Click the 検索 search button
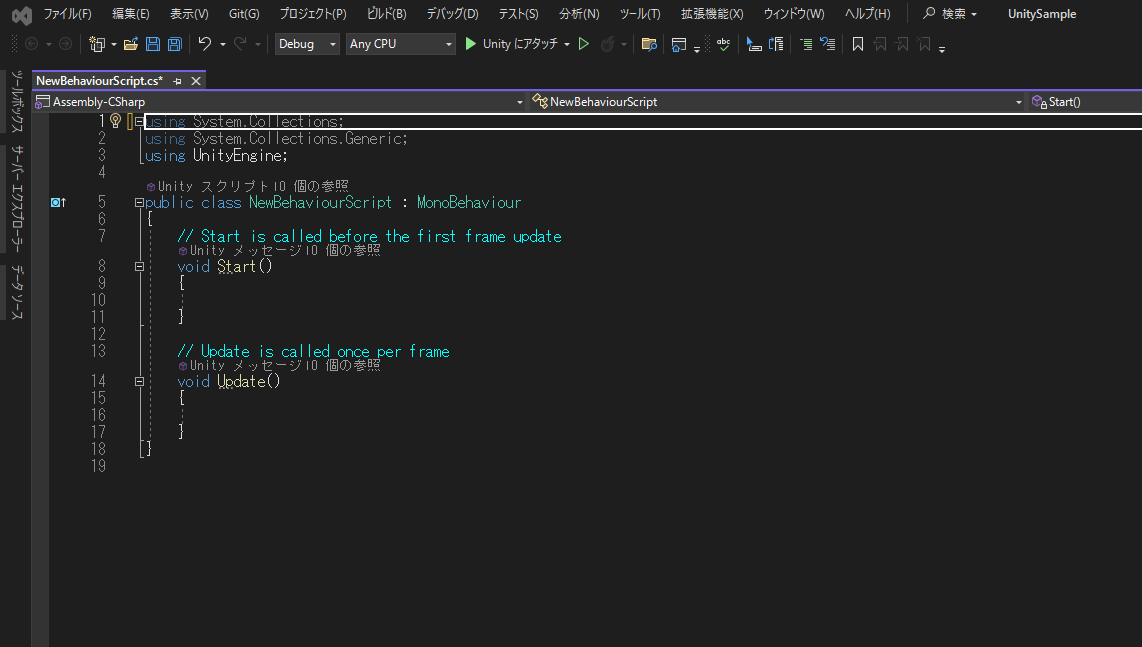The width and height of the screenshot is (1142, 647). coord(950,14)
